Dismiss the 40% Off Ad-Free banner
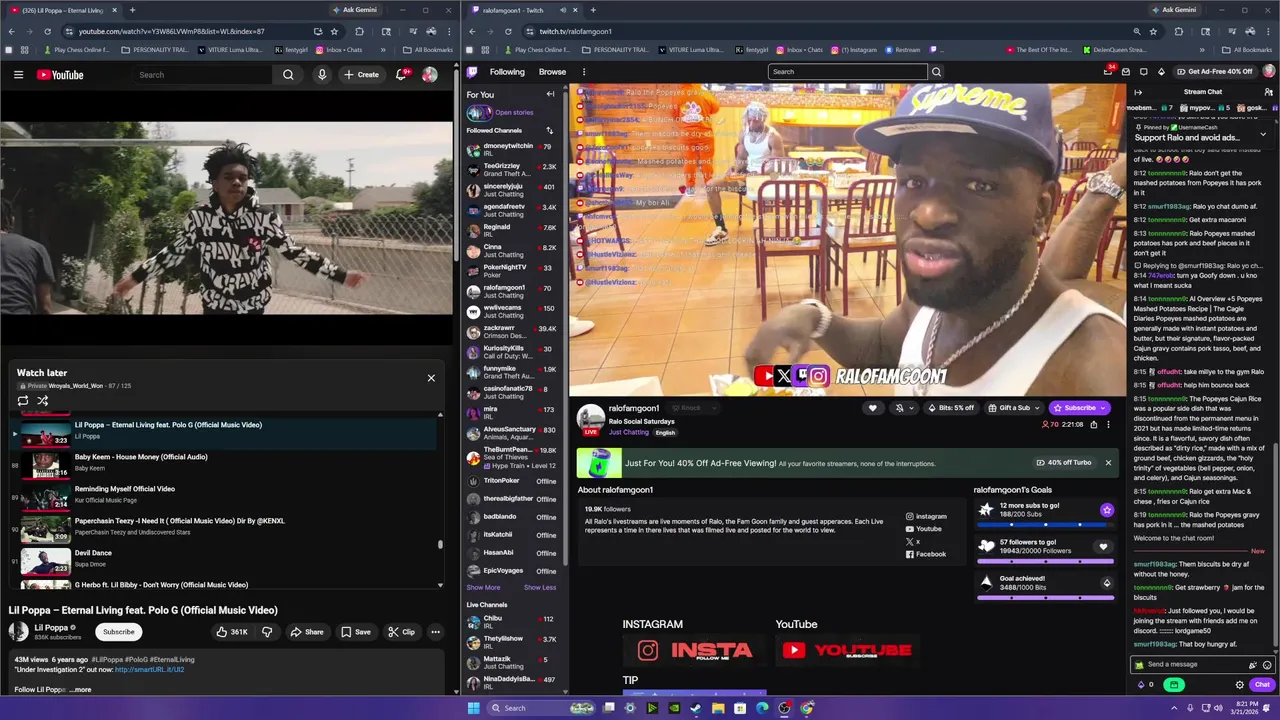 click(x=1108, y=463)
